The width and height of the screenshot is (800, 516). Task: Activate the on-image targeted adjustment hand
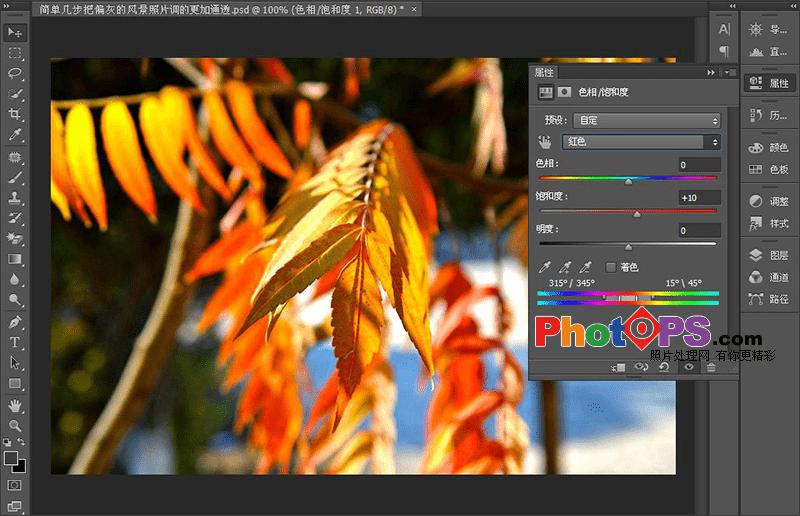(x=545, y=142)
